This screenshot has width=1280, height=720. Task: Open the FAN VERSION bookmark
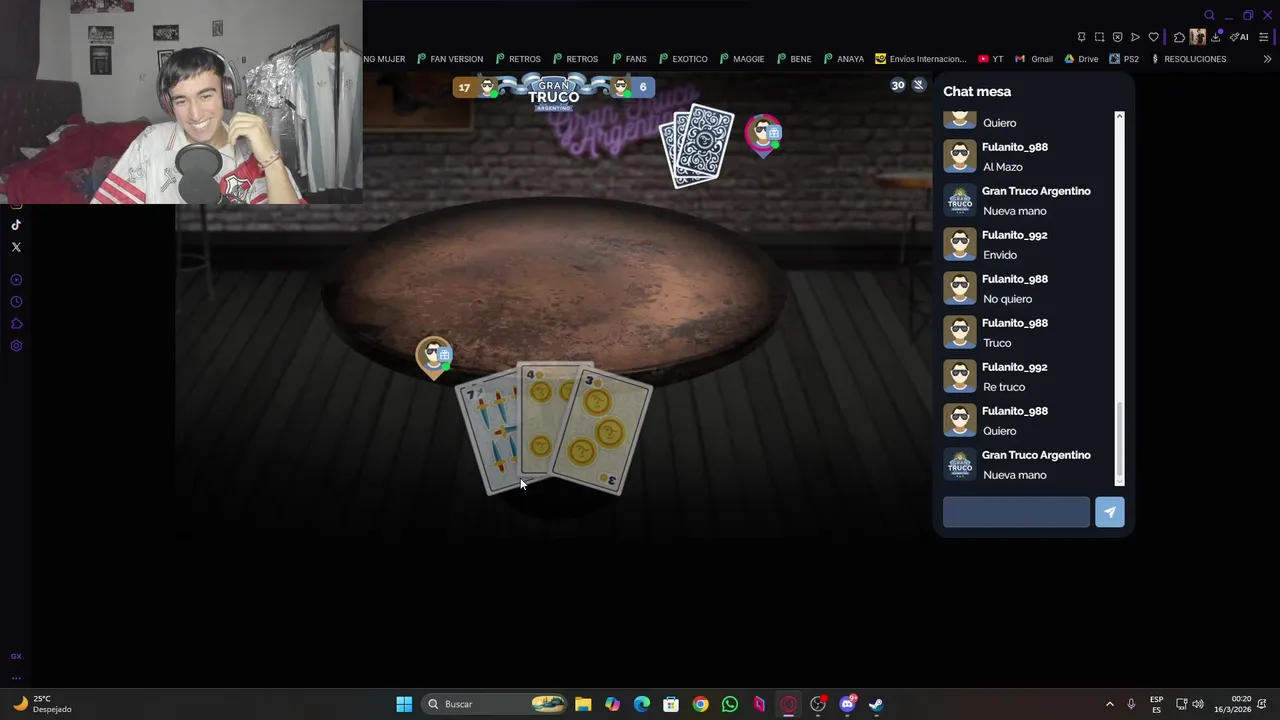click(450, 59)
